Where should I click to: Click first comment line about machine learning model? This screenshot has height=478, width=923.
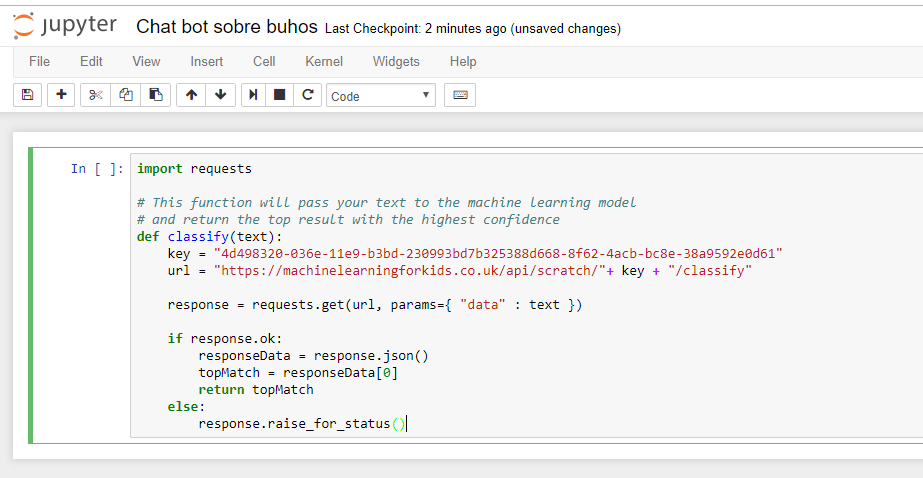(387, 203)
